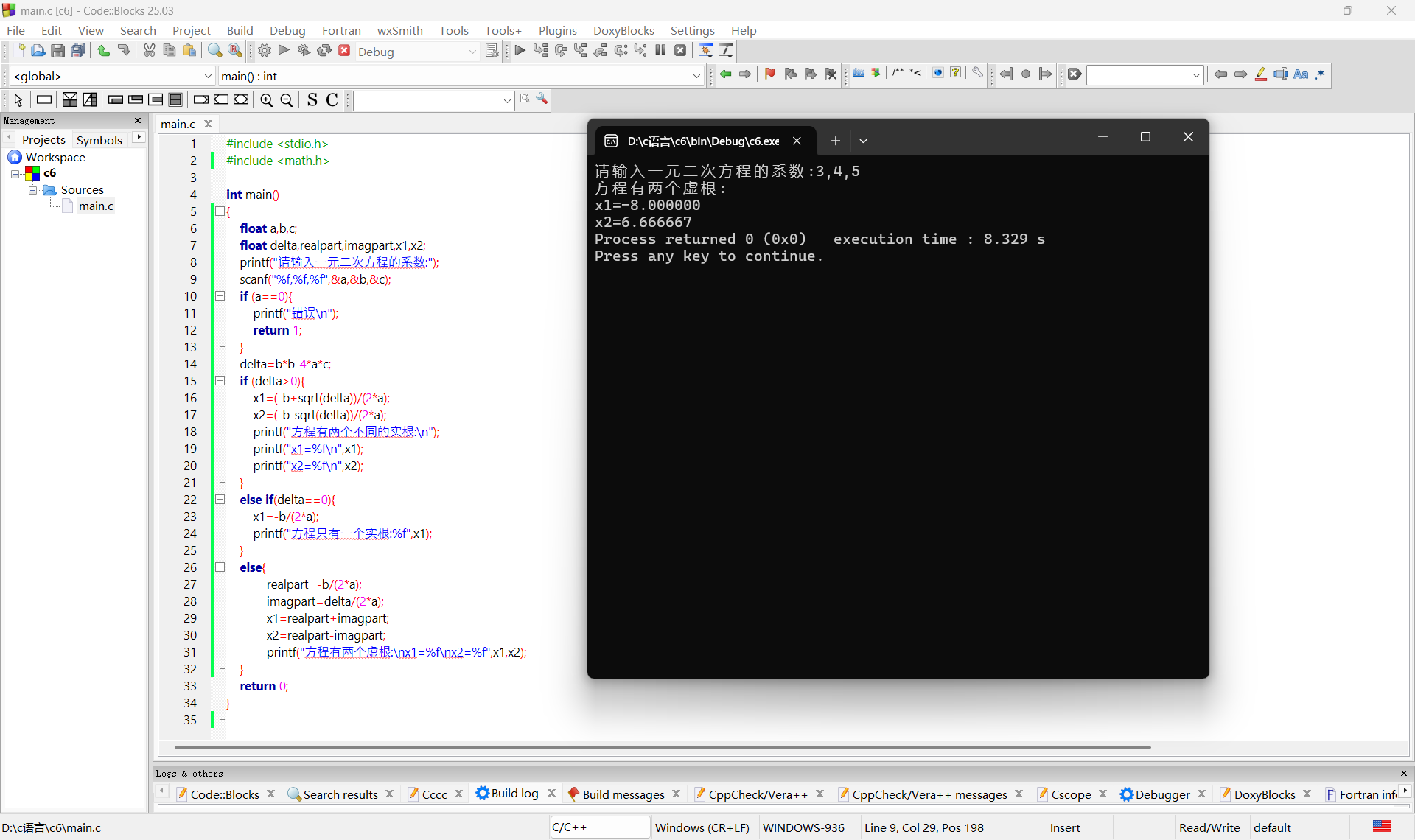
Task: Switch to the Build messages tab
Action: (x=623, y=794)
